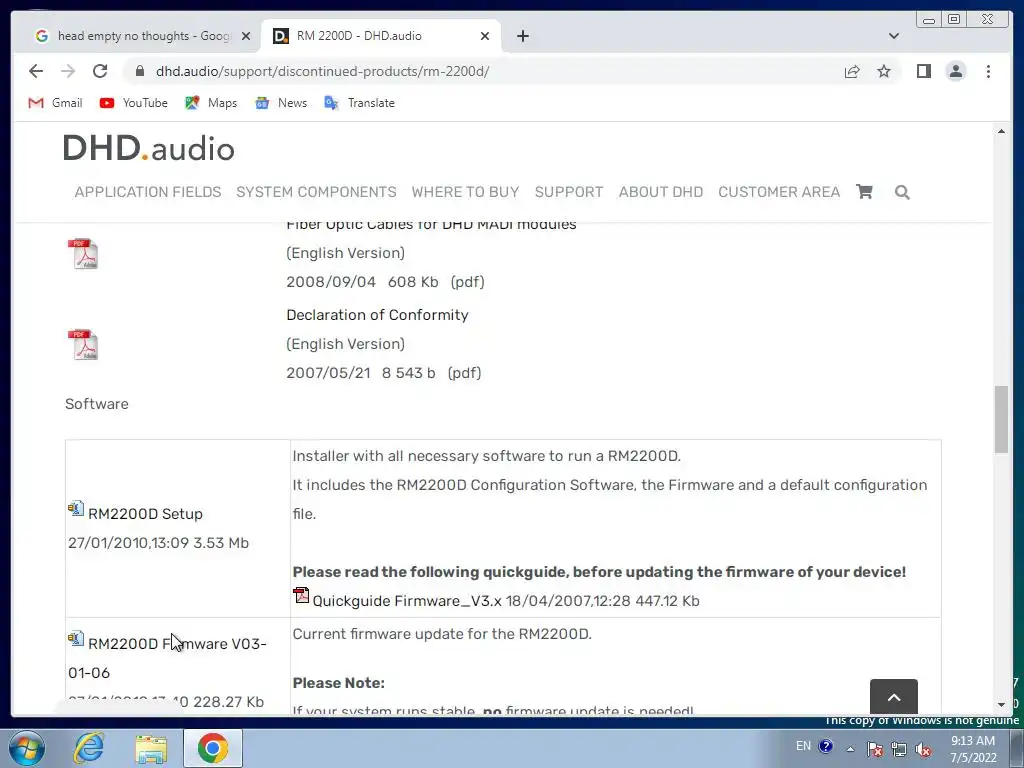Image resolution: width=1024 pixels, height=768 pixels.
Task: Open the network tray icon
Action: click(x=899, y=749)
